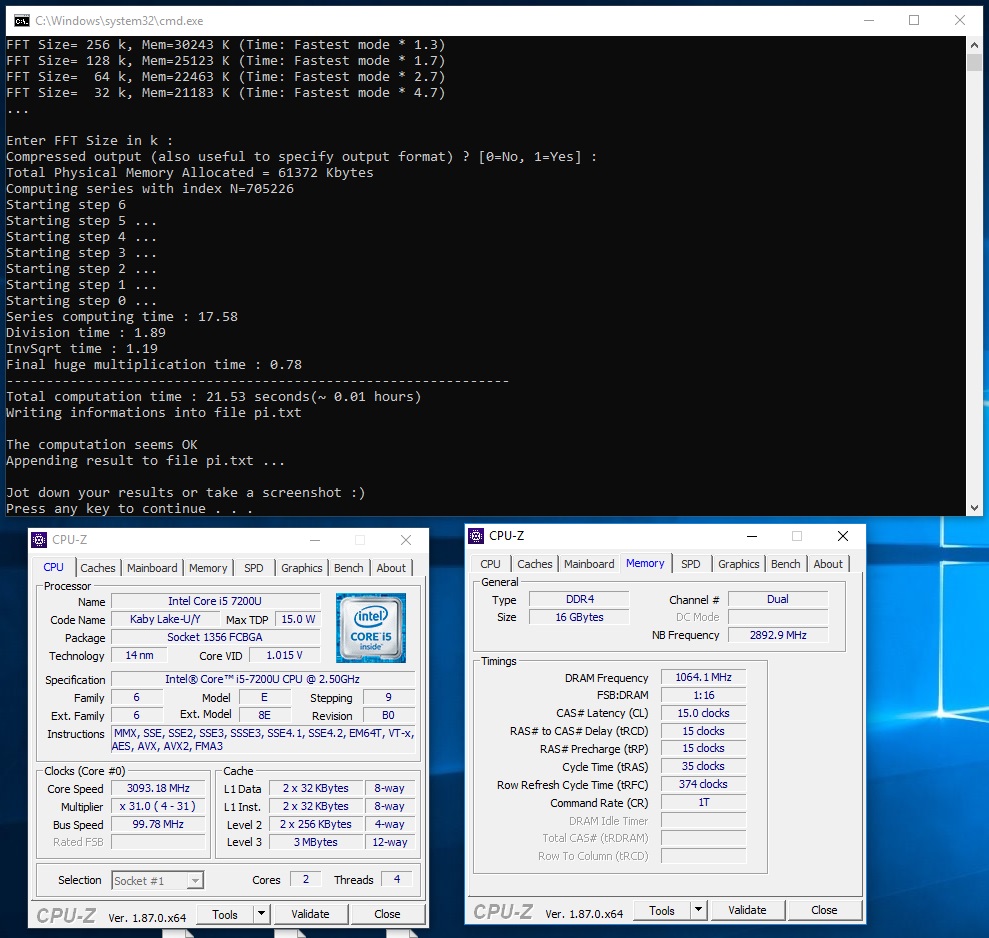Click Total computation time line in cmd

click(x=213, y=397)
